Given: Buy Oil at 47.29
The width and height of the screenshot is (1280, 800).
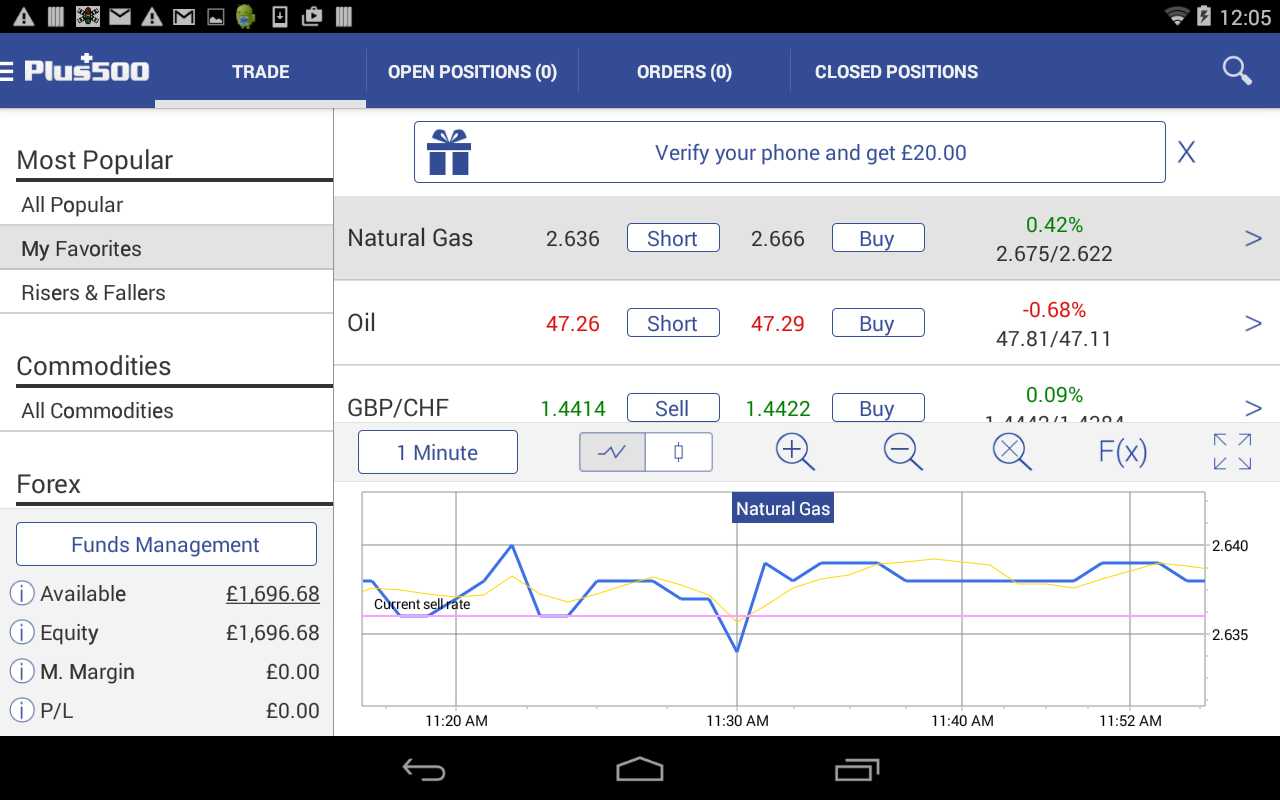Looking at the screenshot, I should click(877, 323).
